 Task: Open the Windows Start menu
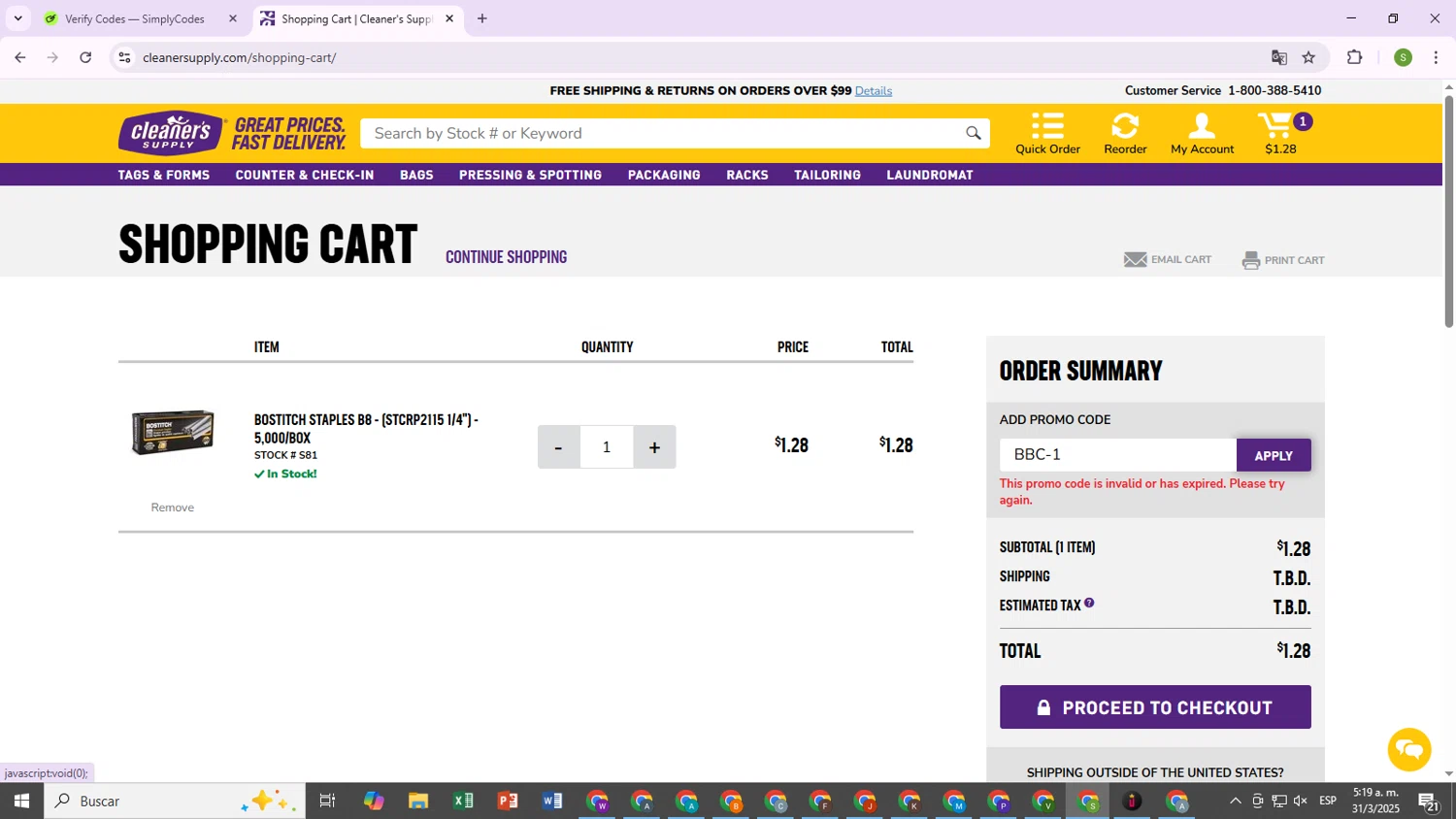21,801
